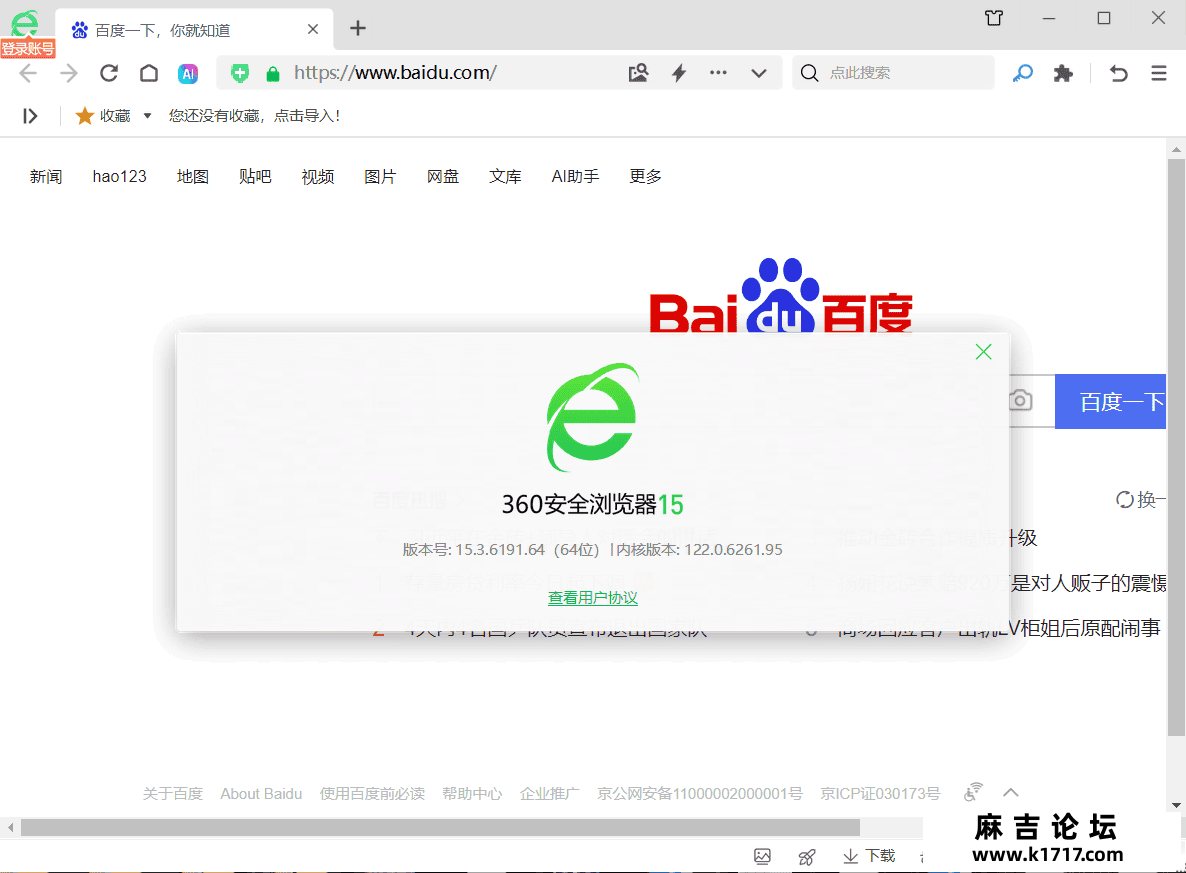Click the 360安全浏览器15 title text

click(593, 505)
